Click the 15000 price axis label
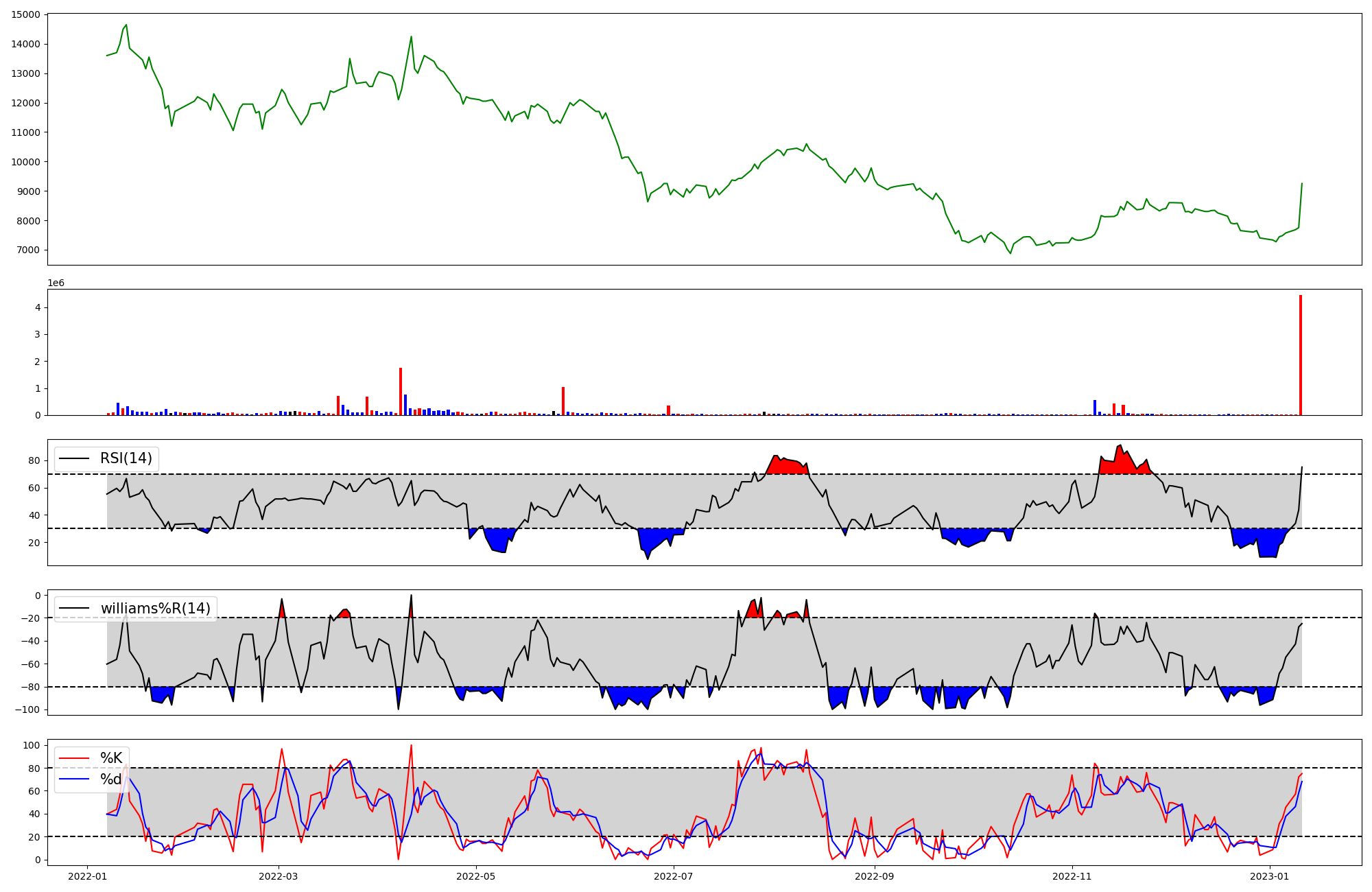This screenshot has width=1372, height=892. pos(26,14)
